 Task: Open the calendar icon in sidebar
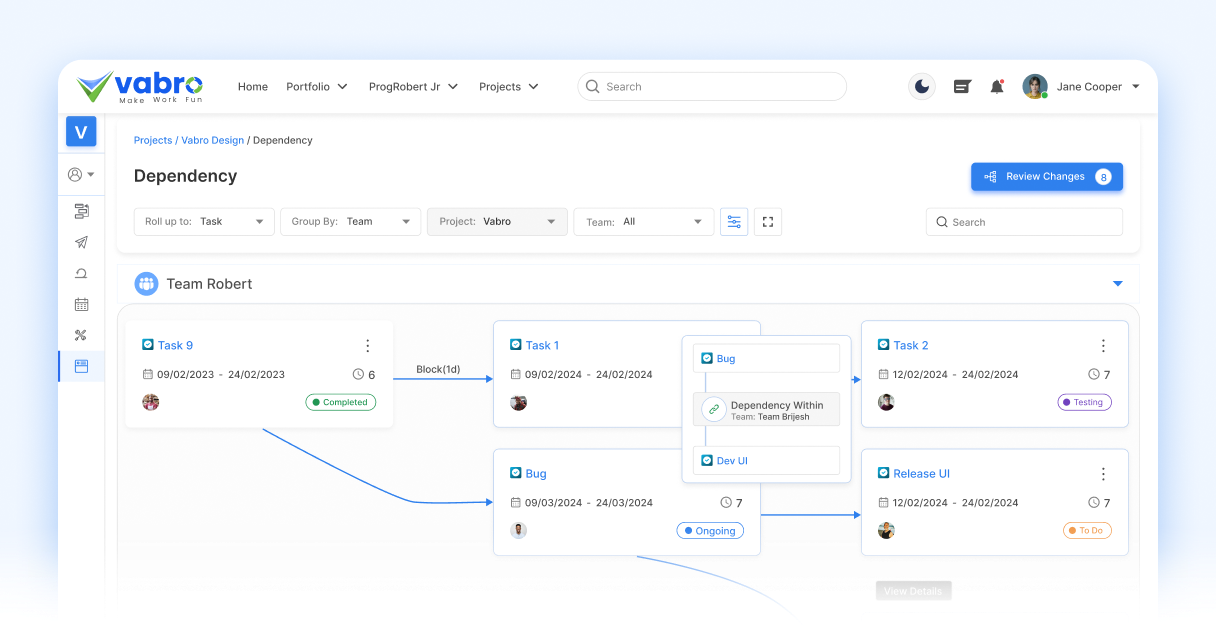pyautogui.click(x=81, y=304)
